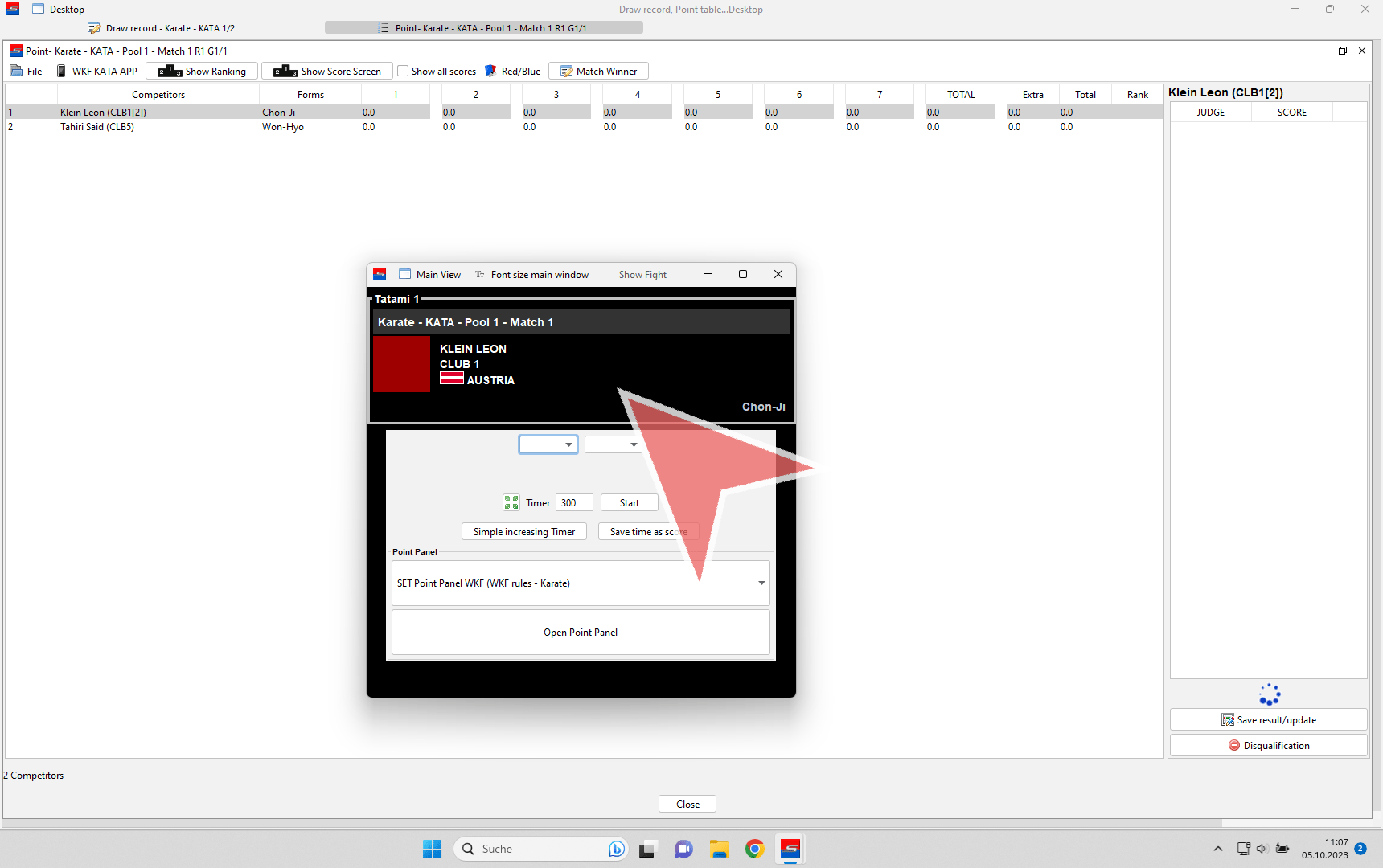1383x868 pixels.
Task: Click the red competitor color square
Action: [x=401, y=364]
